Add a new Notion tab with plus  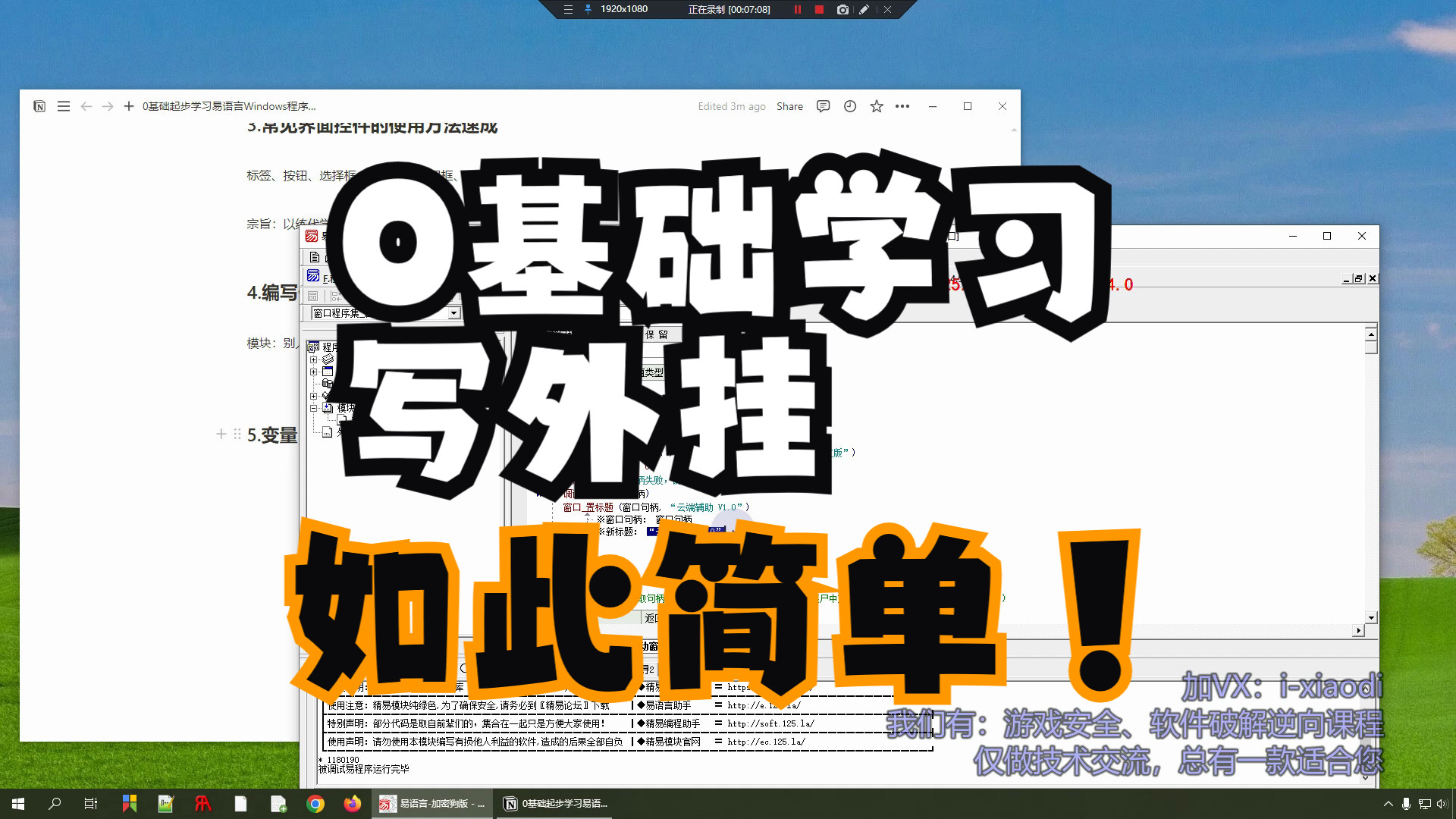(129, 106)
